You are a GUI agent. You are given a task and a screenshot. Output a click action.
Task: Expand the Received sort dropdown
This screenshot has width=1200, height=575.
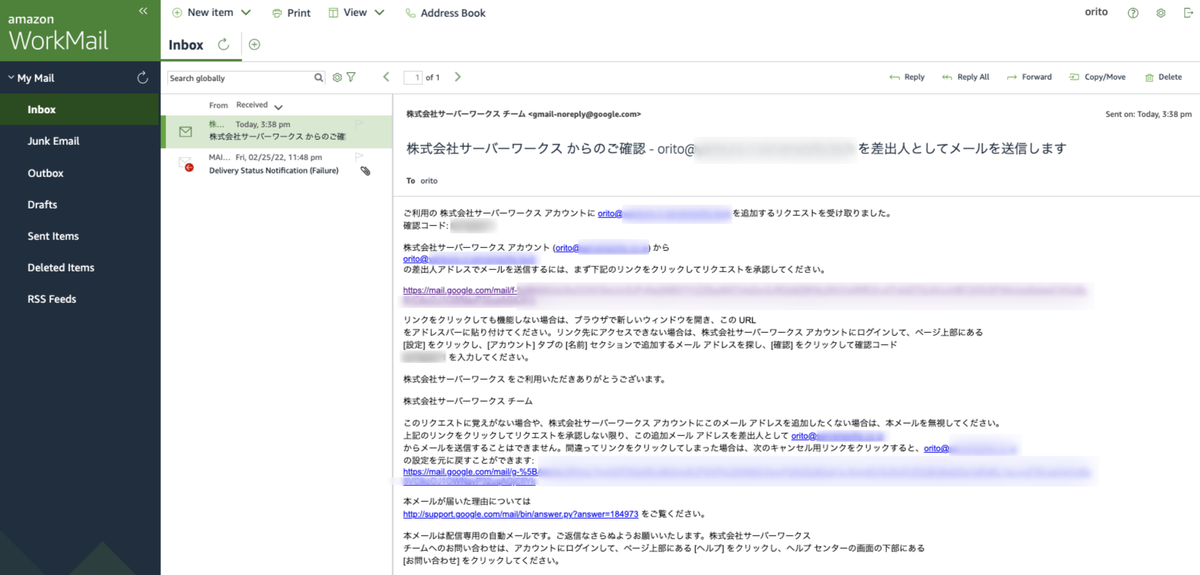(278, 106)
